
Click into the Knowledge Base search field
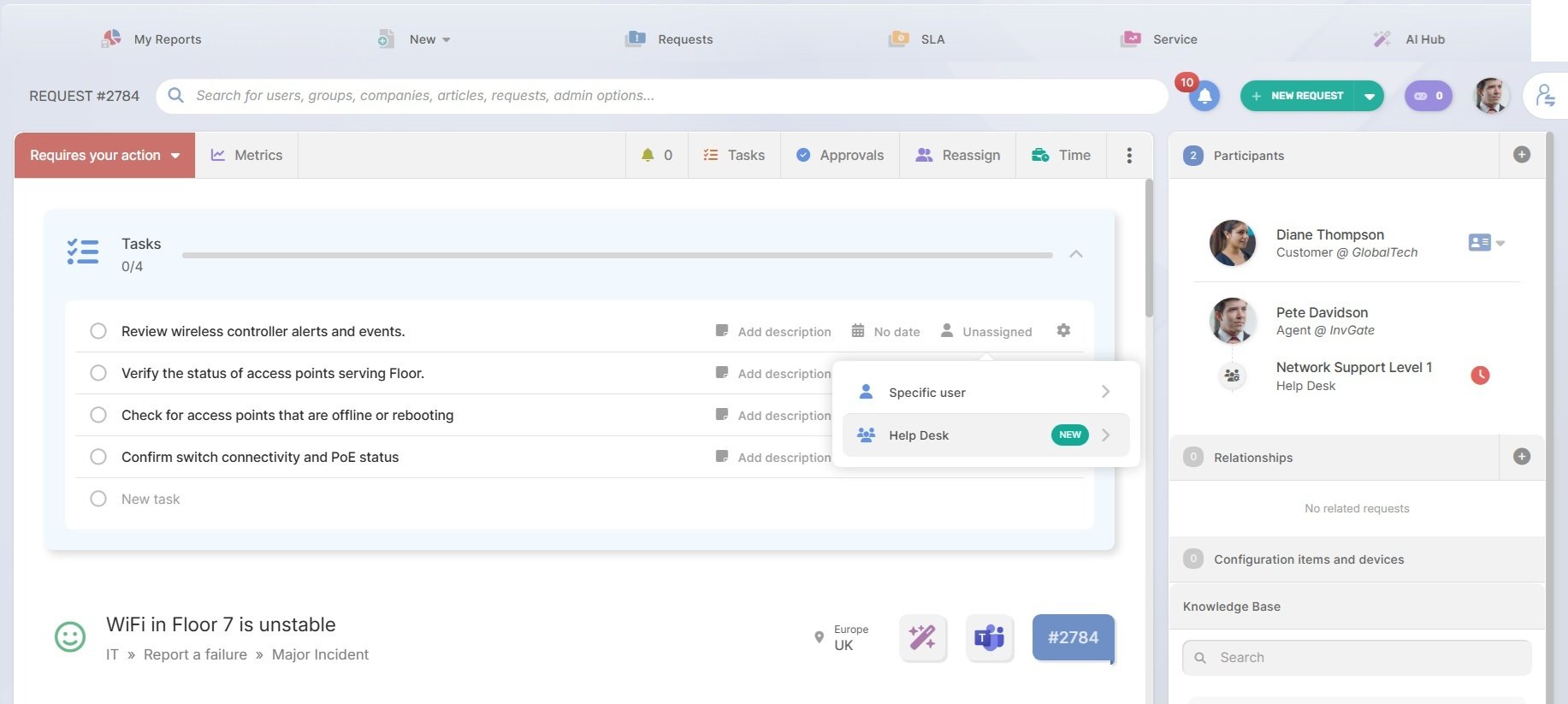pos(1357,658)
